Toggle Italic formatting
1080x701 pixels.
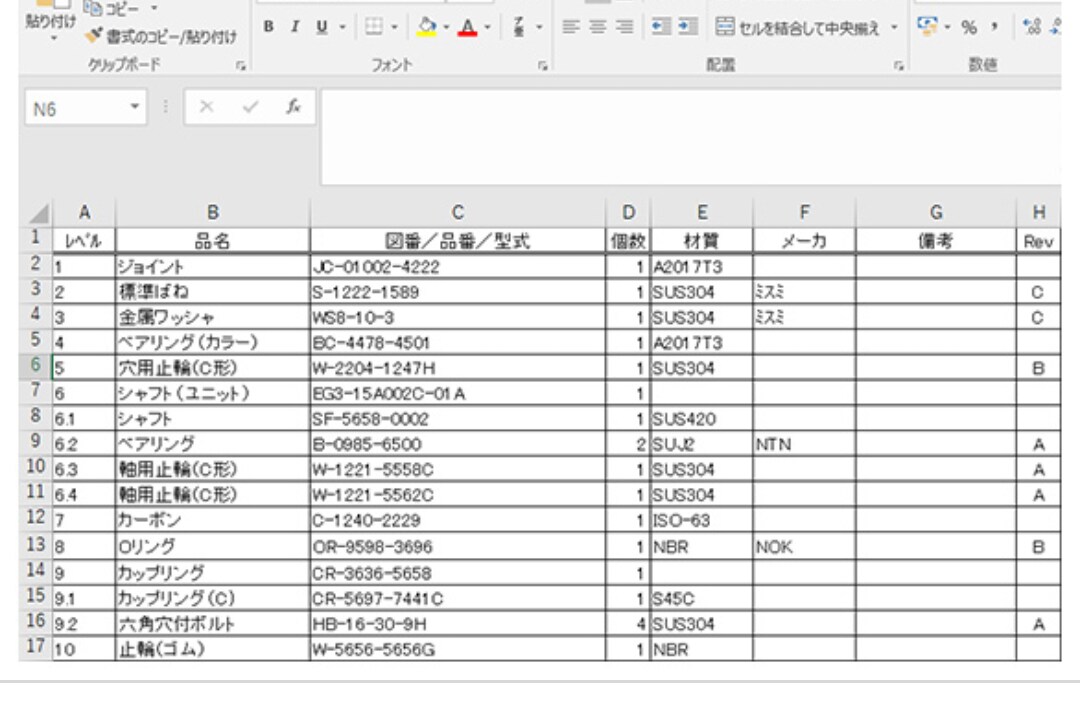click(x=295, y=27)
